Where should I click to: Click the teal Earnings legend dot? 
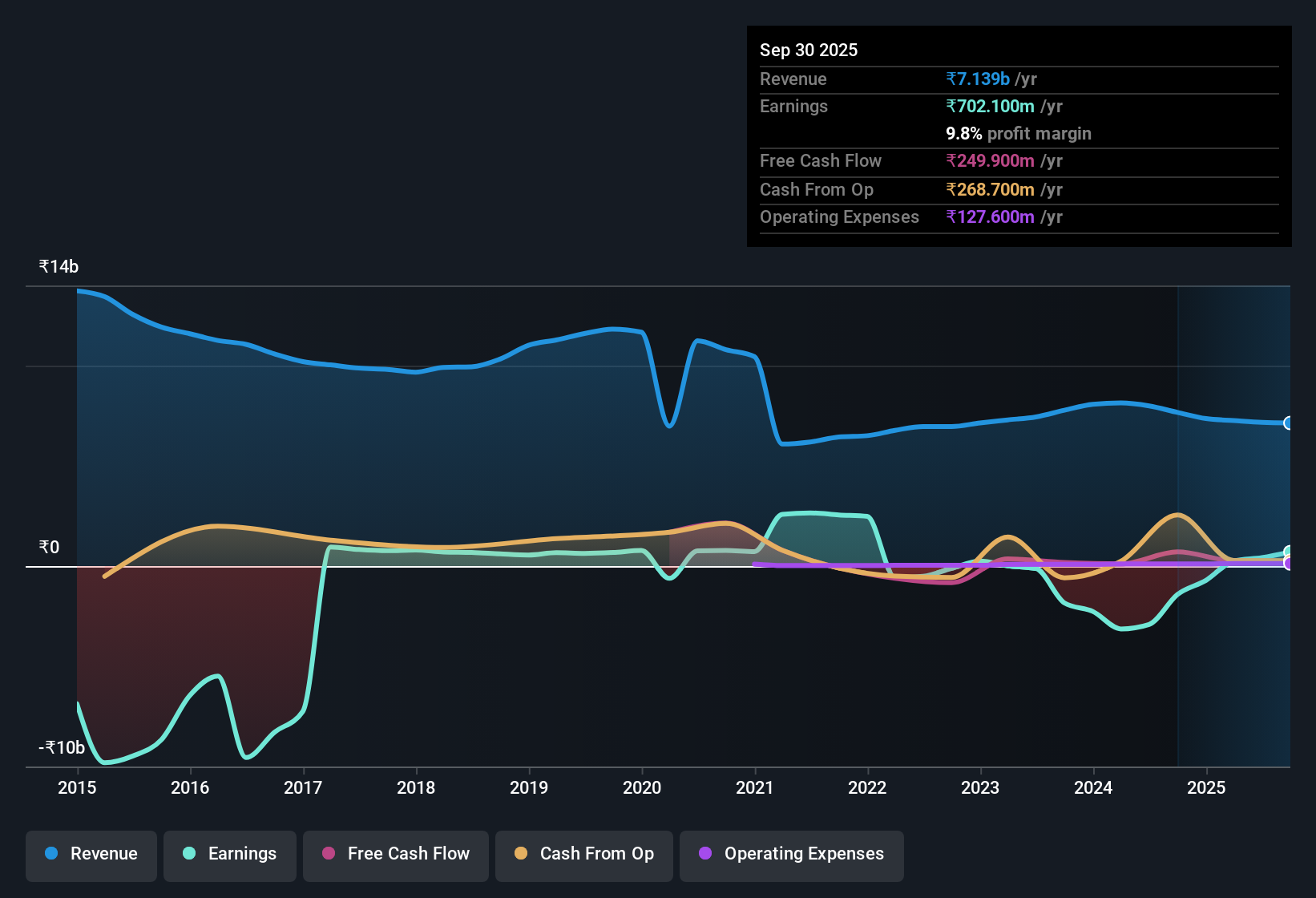pyautogui.click(x=189, y=854)
